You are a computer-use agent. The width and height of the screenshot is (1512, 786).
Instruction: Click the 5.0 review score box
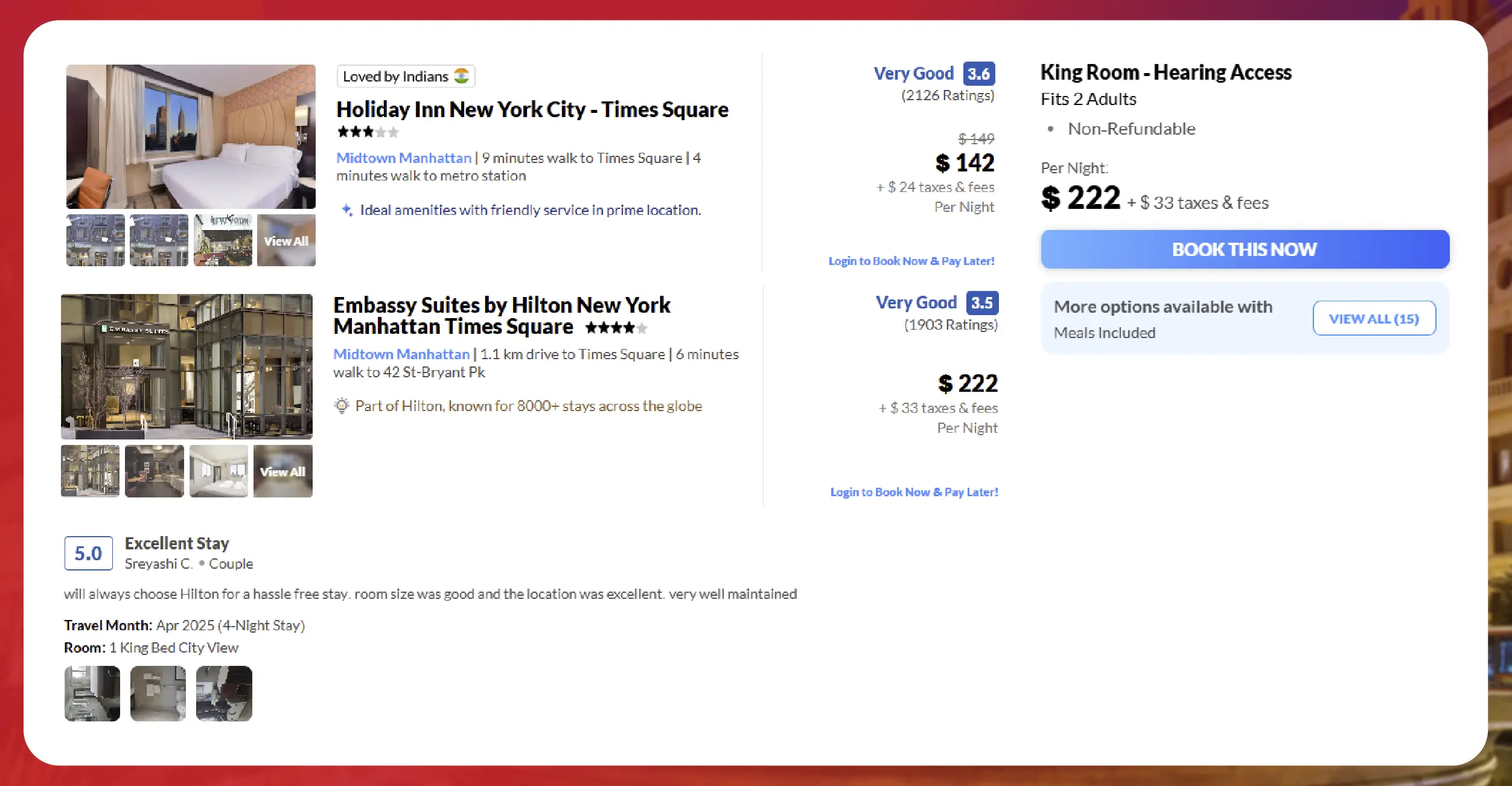[x=88, y=553]
